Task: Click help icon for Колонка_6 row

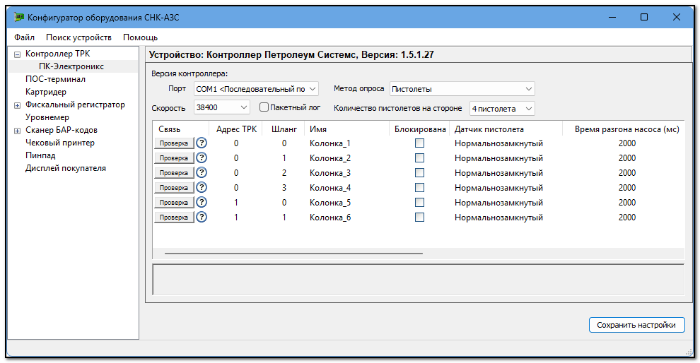Action: point(202,217)
